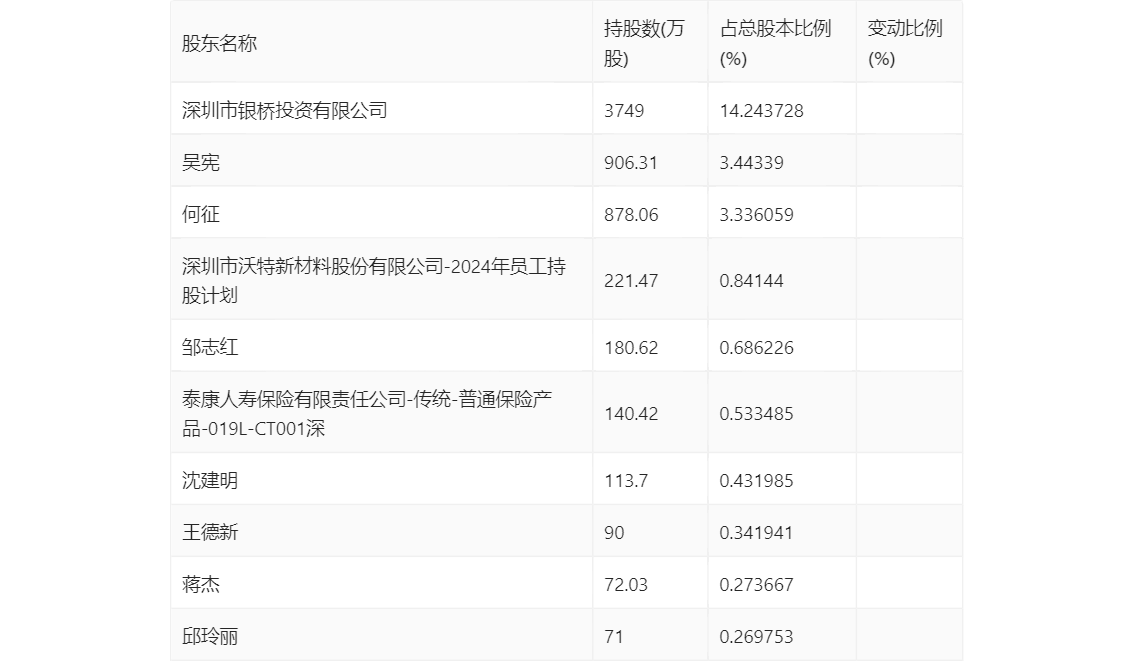This screenshot has height=661, width=1134.
Task: Click the percentage 3.336059
Action: [x=756, y=215]
